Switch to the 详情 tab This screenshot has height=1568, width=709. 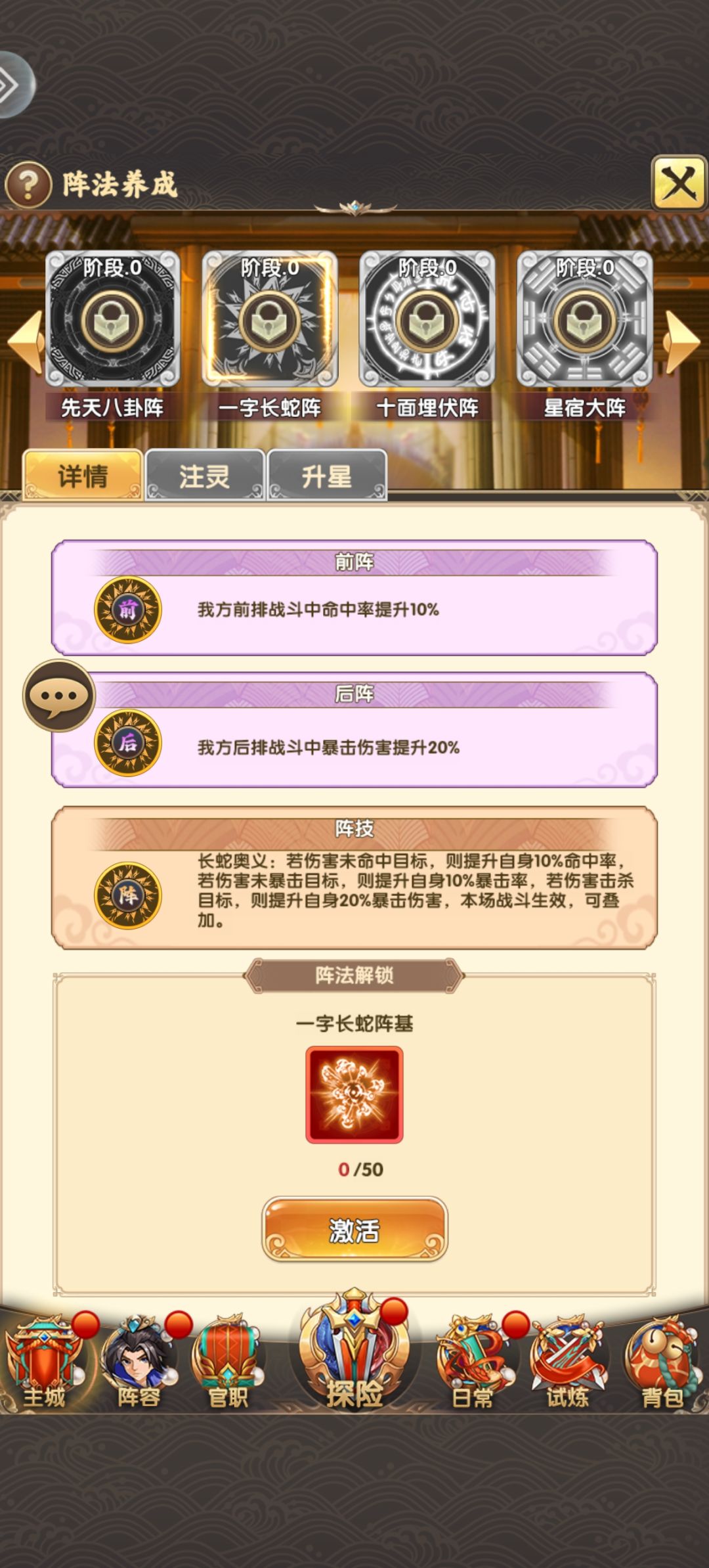point(83,476)
